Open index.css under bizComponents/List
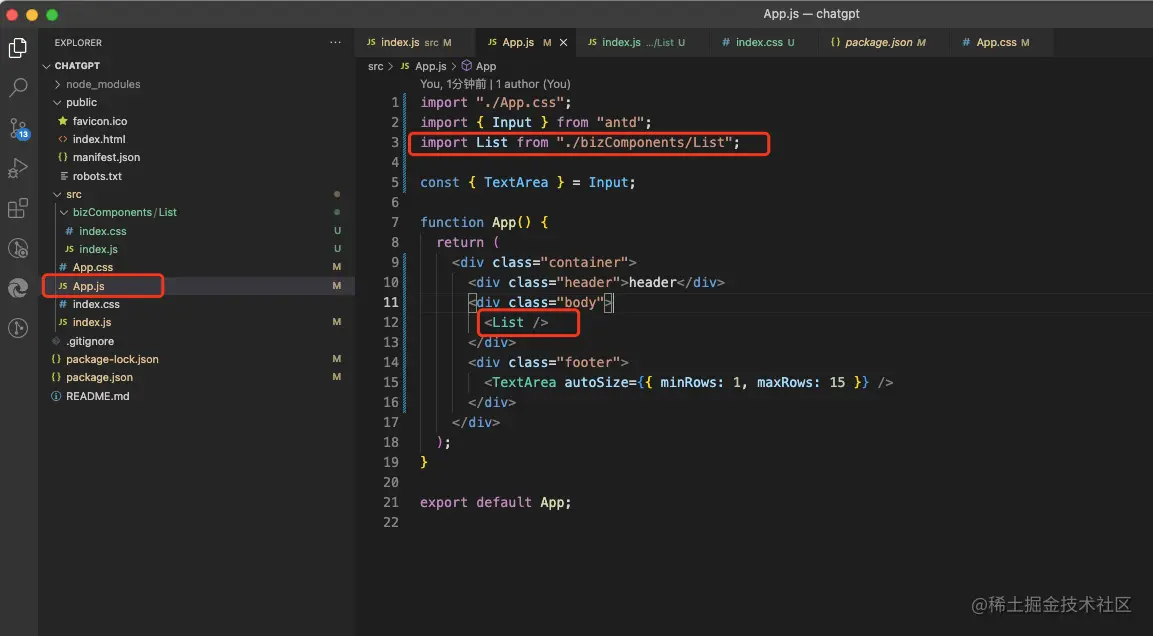 [102, 231]
